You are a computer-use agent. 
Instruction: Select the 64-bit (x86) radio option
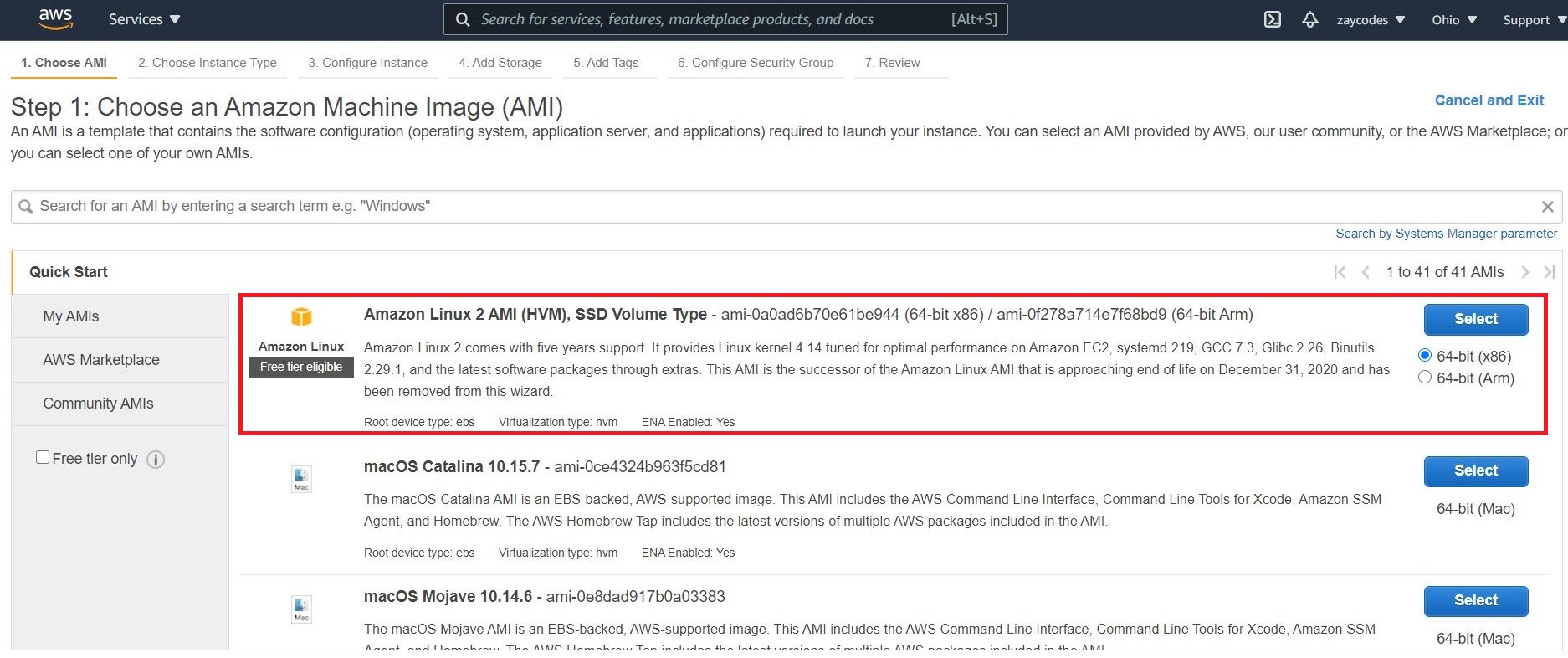1425,355
